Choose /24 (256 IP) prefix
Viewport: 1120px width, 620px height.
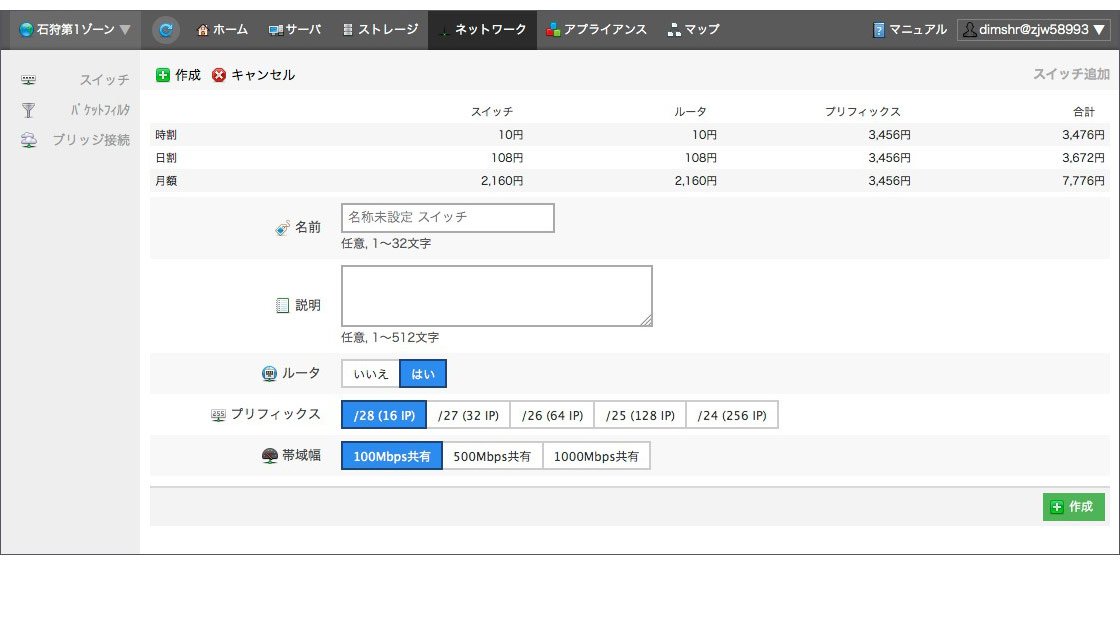pyautogui.click(x=732, y=415)
